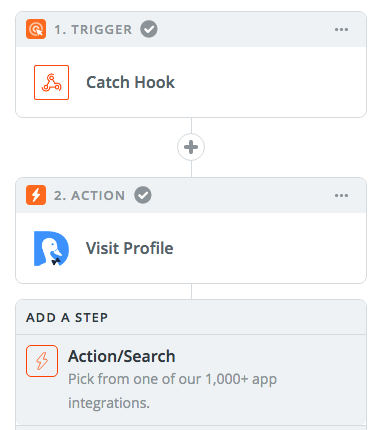Add a step with the plus button
The height and width of the screenshot is (430, 376).
pos(191,147)
